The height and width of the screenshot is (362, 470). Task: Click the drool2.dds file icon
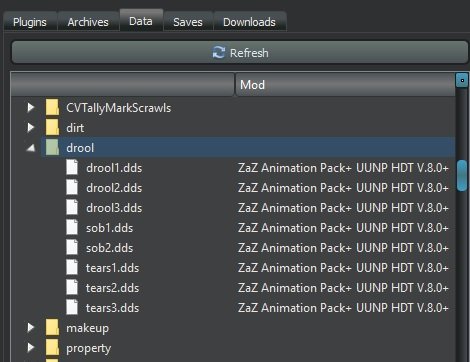pyautogui.click(x=72, y=187)
